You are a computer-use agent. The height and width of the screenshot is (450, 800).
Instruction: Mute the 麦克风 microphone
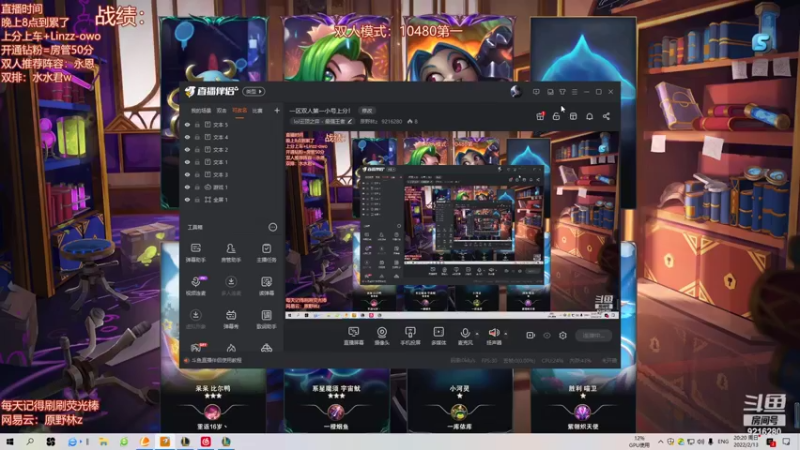465,336
